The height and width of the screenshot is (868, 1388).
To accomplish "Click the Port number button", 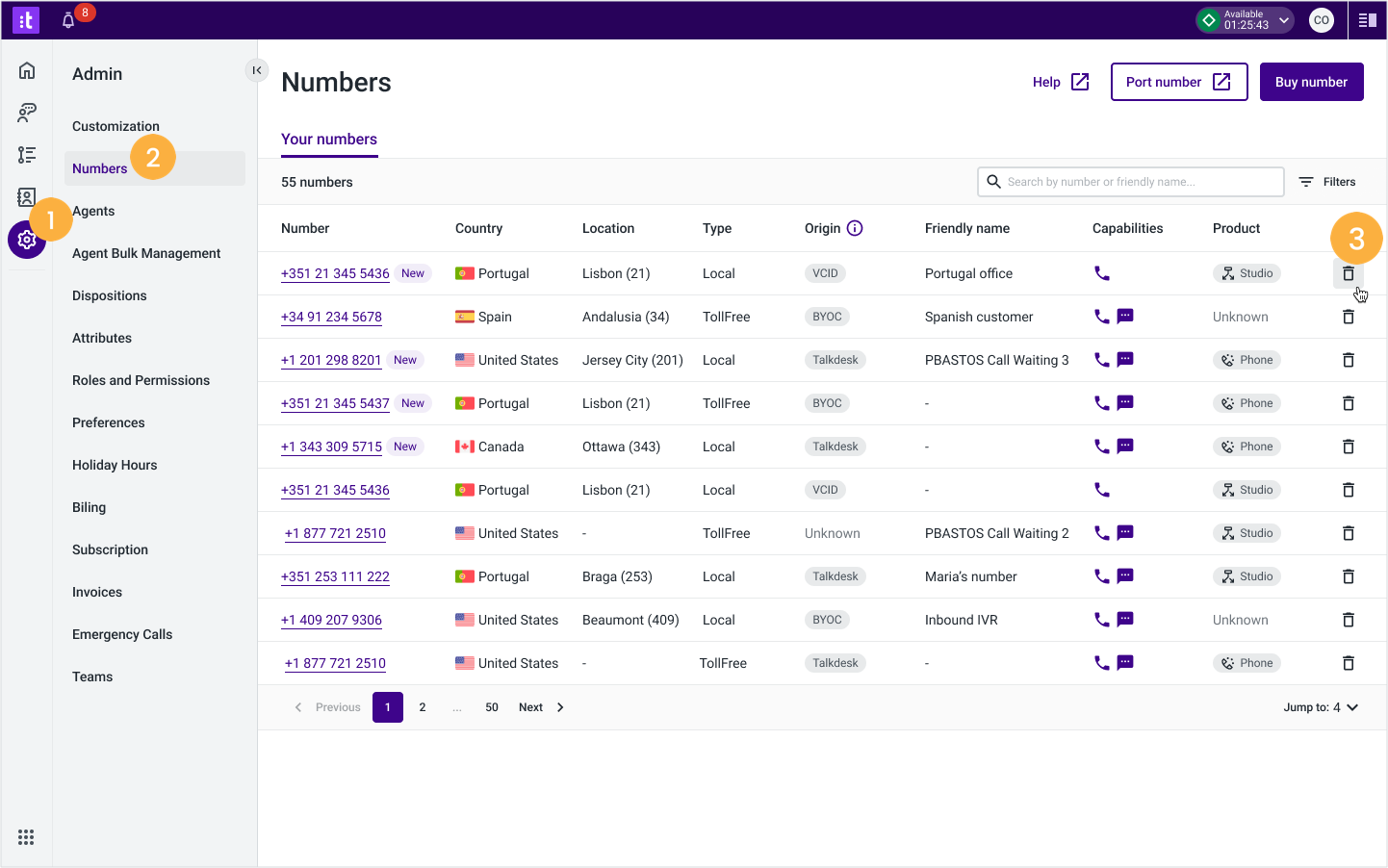I will tap(1179, 82).
